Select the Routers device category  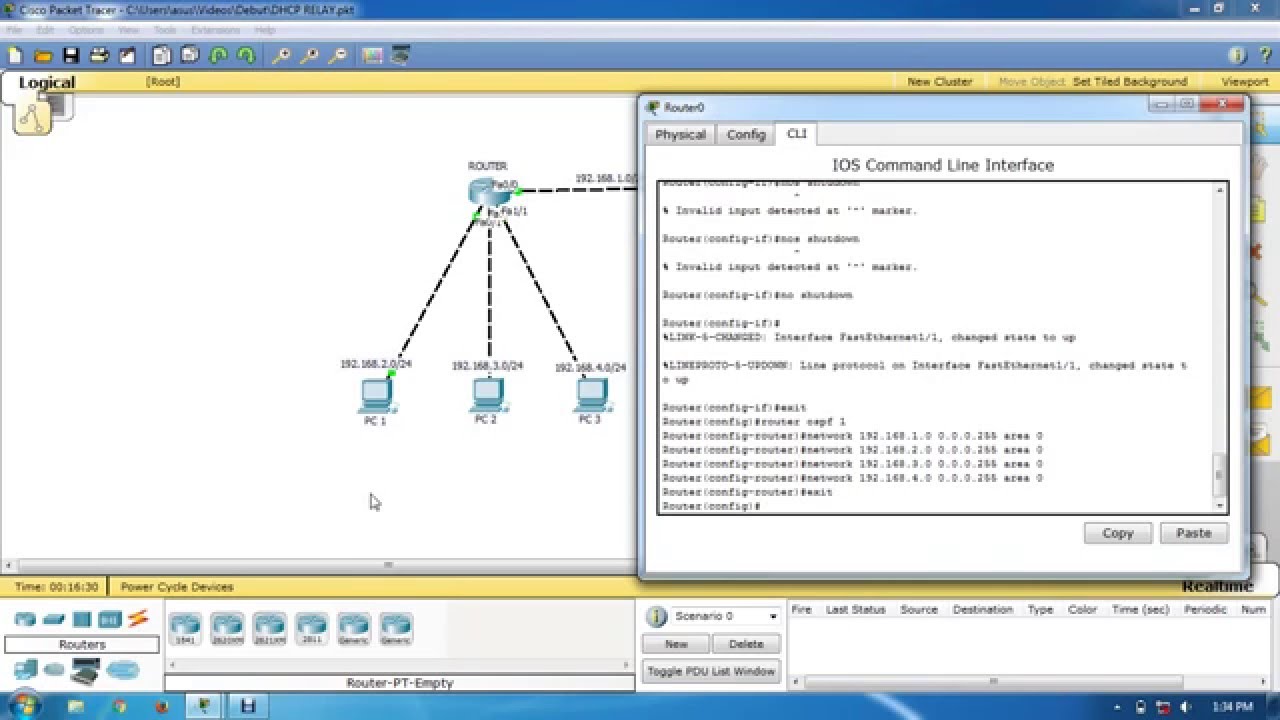coord(25,620)
